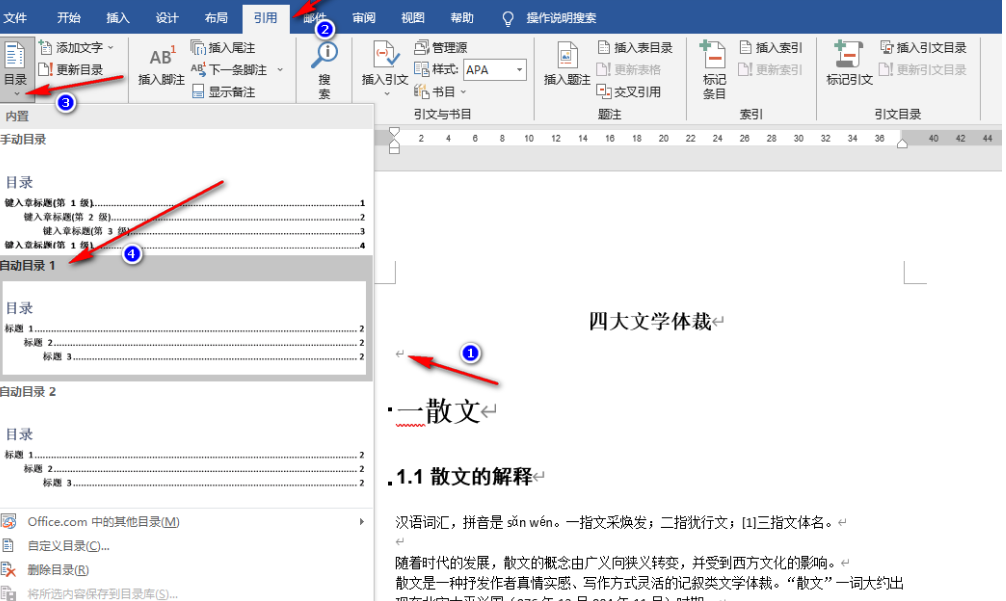Insert a table of authorities 插入引文目录

click(928, 46)
